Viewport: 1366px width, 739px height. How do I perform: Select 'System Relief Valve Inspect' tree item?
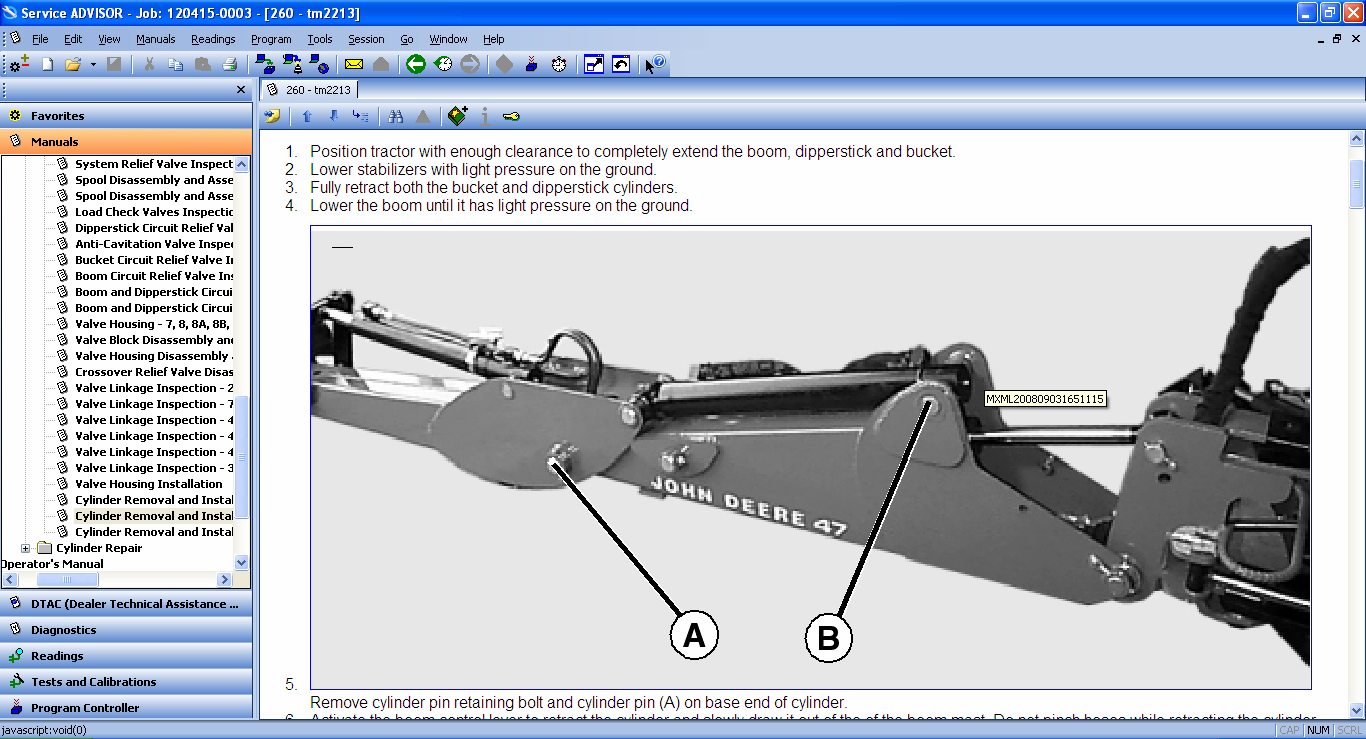pos(154,164)
